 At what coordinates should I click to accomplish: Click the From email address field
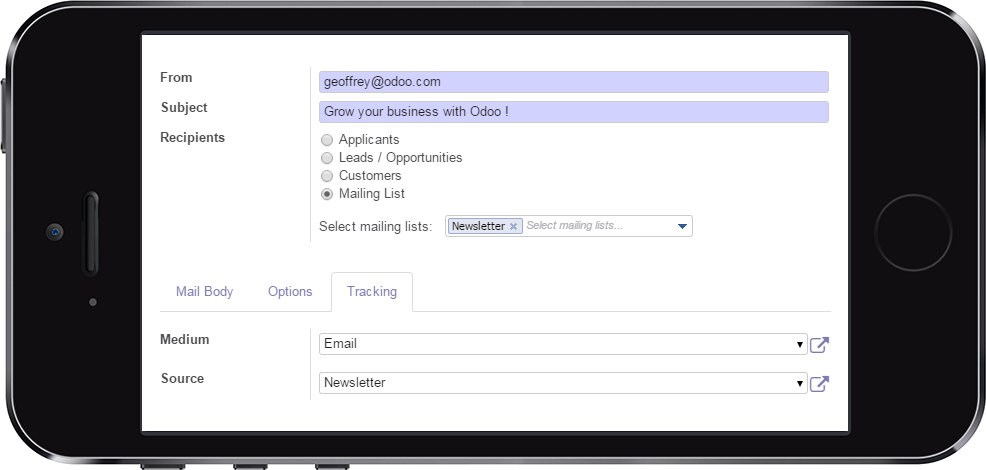click(573, 82)
